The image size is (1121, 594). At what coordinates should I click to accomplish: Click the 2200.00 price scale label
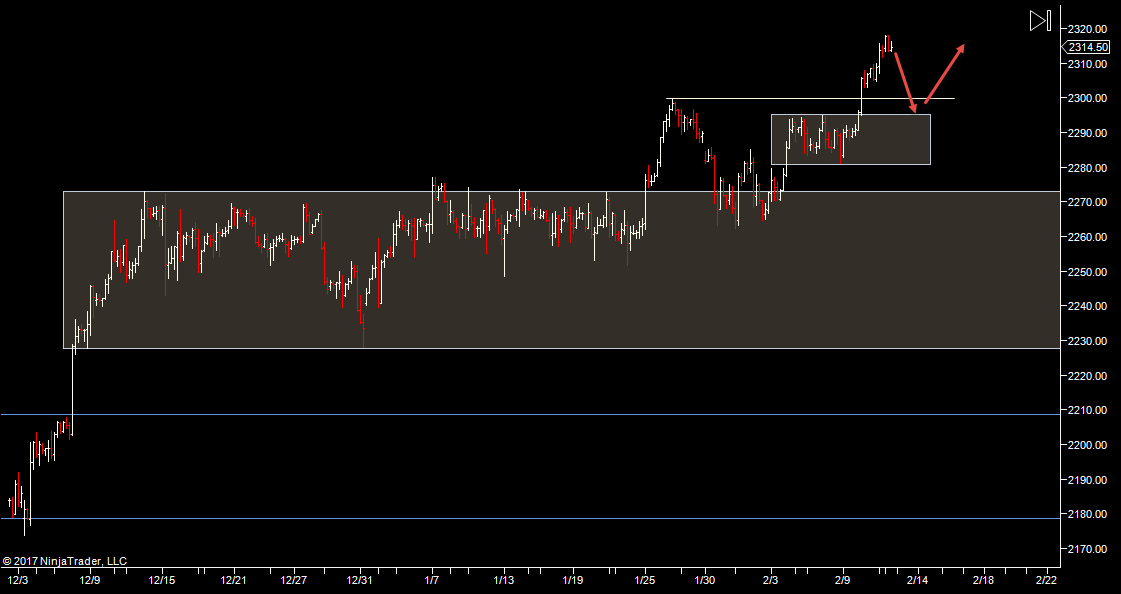point(1087,445)
